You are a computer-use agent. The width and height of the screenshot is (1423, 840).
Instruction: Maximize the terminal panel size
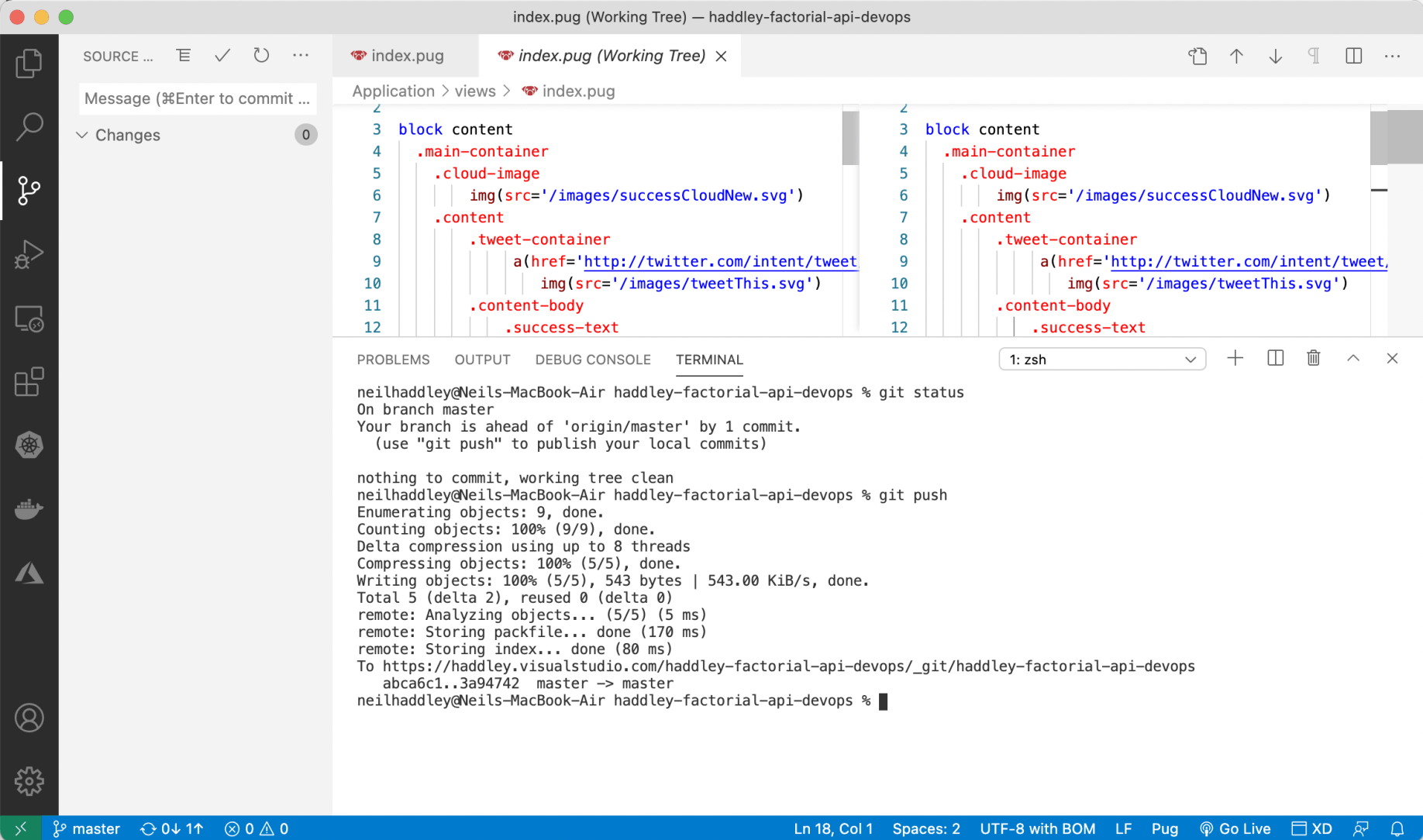tap(1353, 359)
